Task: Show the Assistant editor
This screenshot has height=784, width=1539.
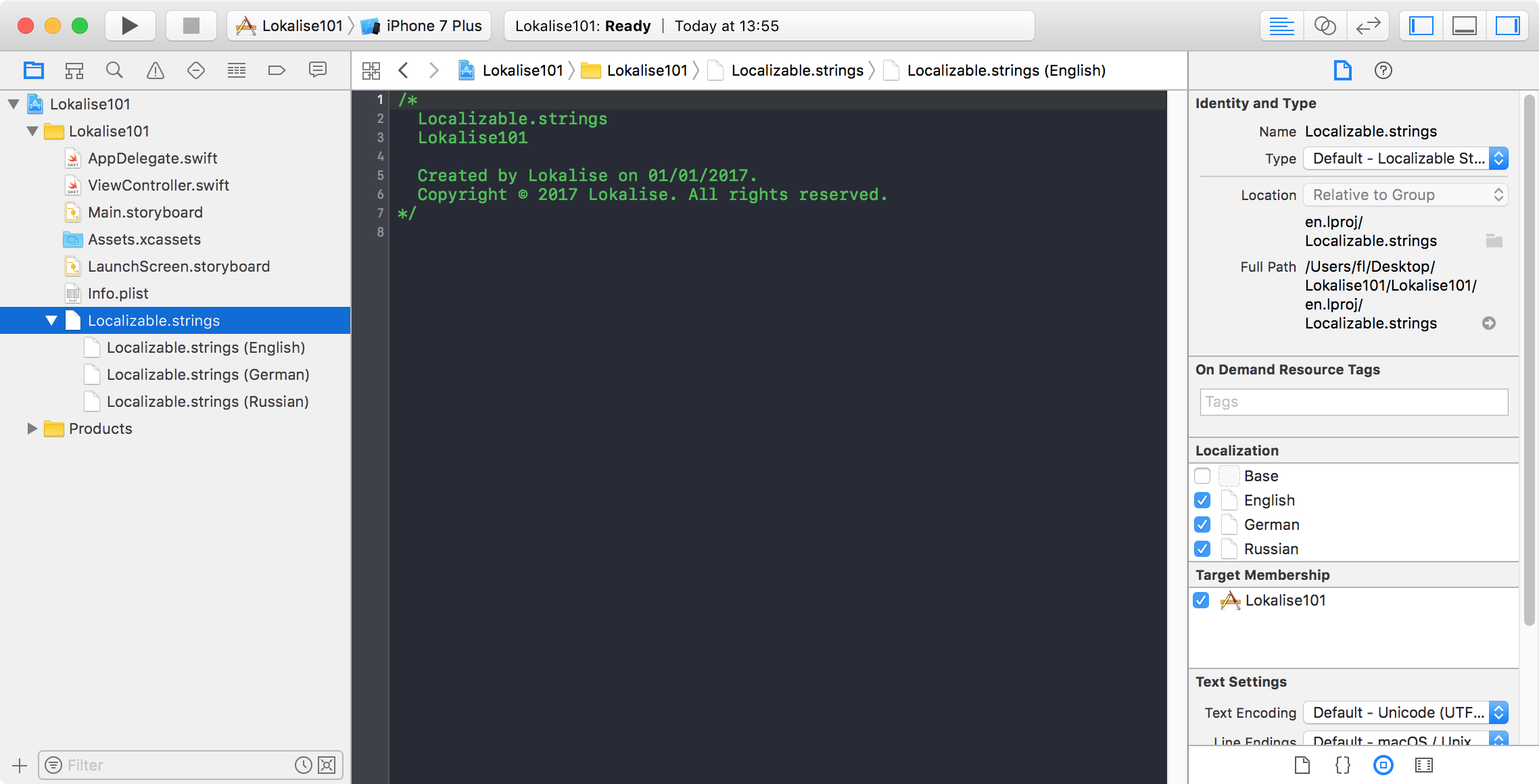Action: coord(1325,26)
